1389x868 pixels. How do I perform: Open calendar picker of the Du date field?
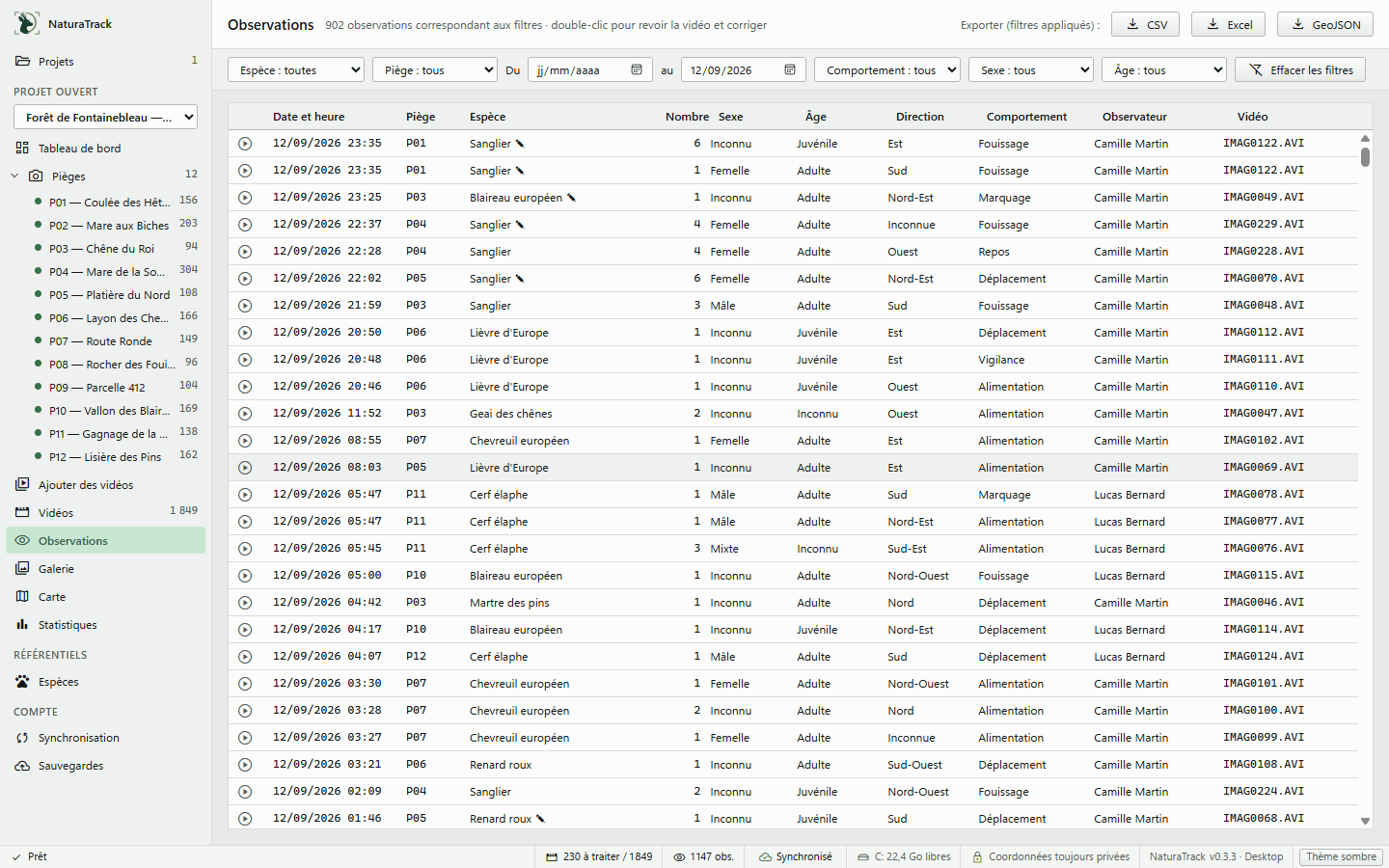637,69
